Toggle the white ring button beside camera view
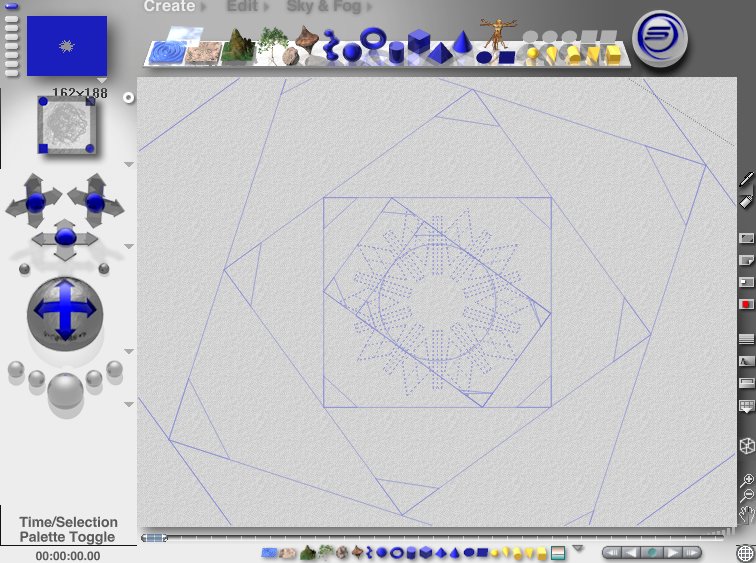Image resolution: width=756 pixels, height=563 pixels. pyautogui.click(x=128, y=98)
